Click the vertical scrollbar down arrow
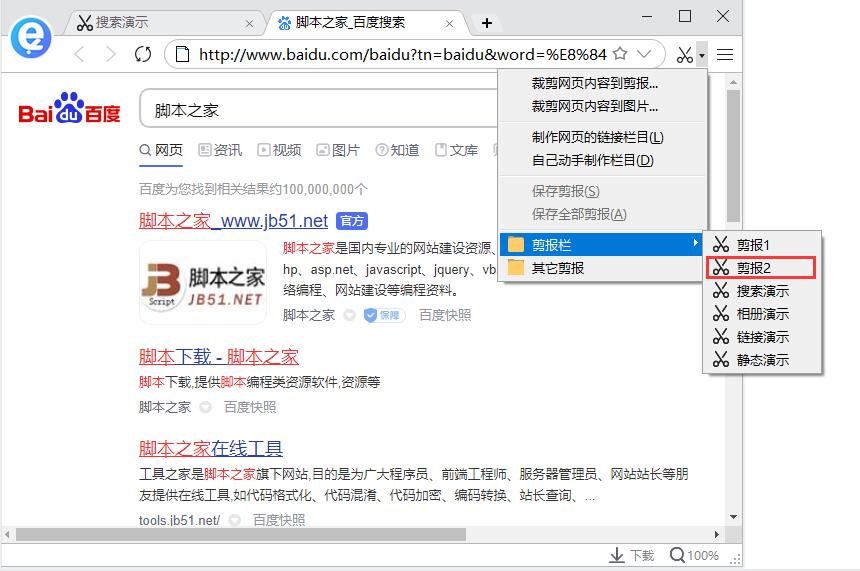The width and height of the screenshot is (860, 571). click(x=733, y=517)
